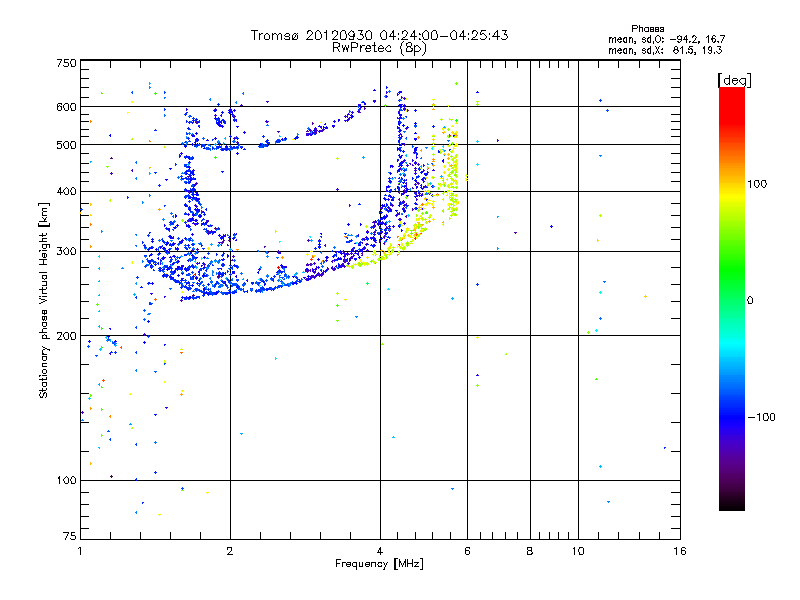The height and width of the screenshot is (600, 800).
Task: Click the "Phases" statistics heading
Action: tap(647, 29)
